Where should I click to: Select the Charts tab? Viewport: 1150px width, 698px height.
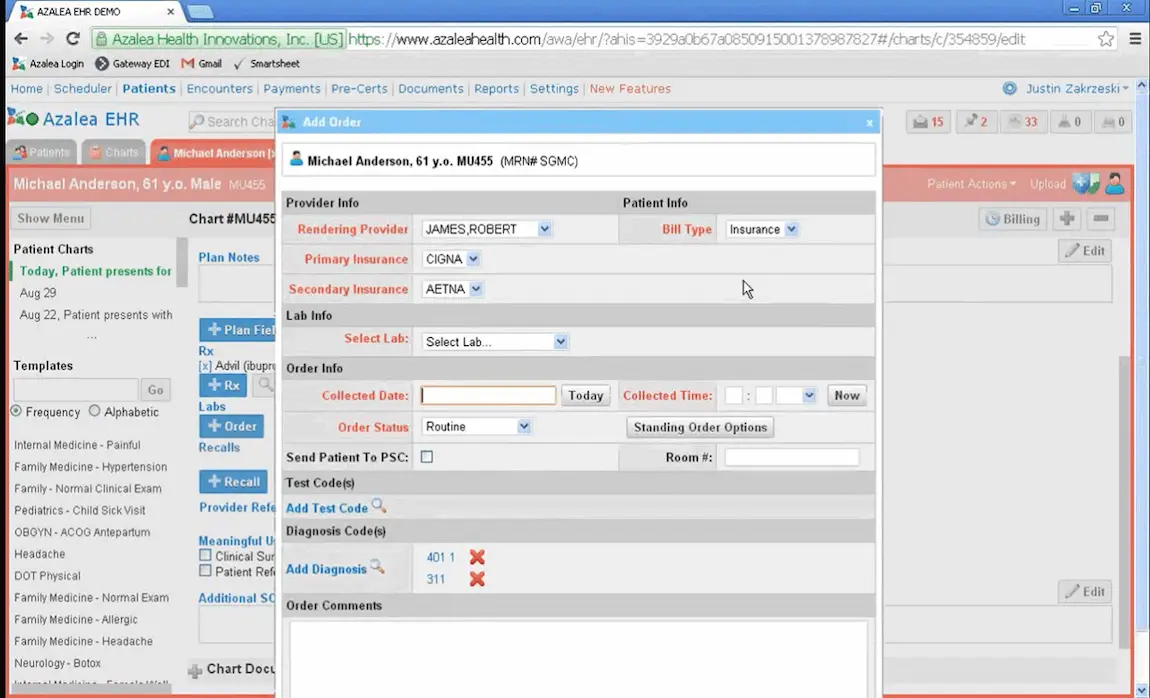(x=113, y=151)
